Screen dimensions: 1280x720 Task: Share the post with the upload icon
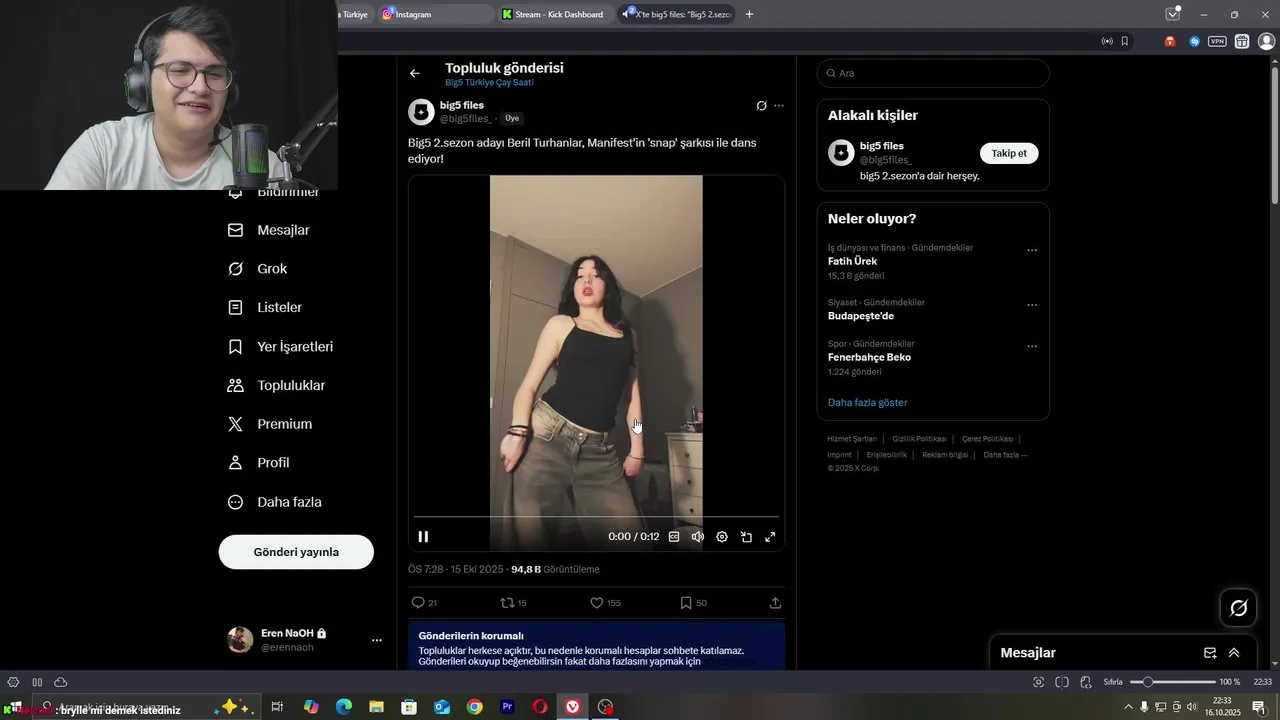775,603
